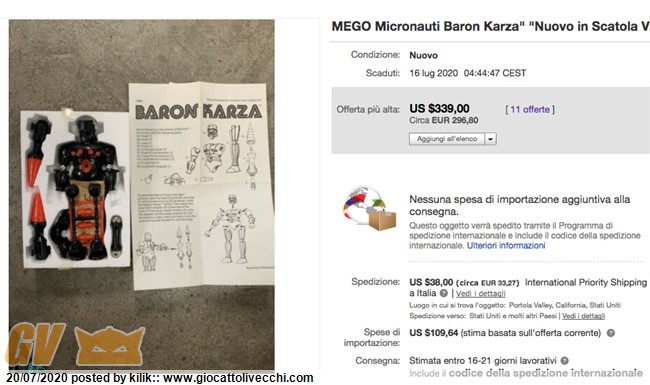Click the 'International Priority Shipping' text
Viewport: 650px width, 385px height.
(586, 283)
